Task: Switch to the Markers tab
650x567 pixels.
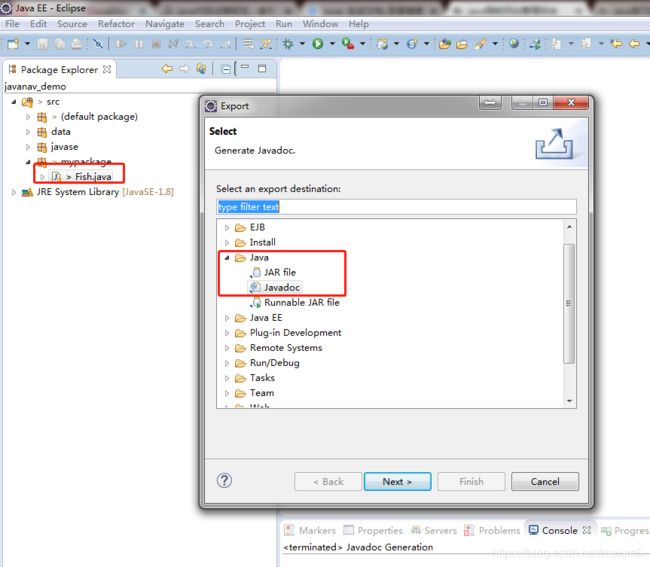Action: [310, 530]
